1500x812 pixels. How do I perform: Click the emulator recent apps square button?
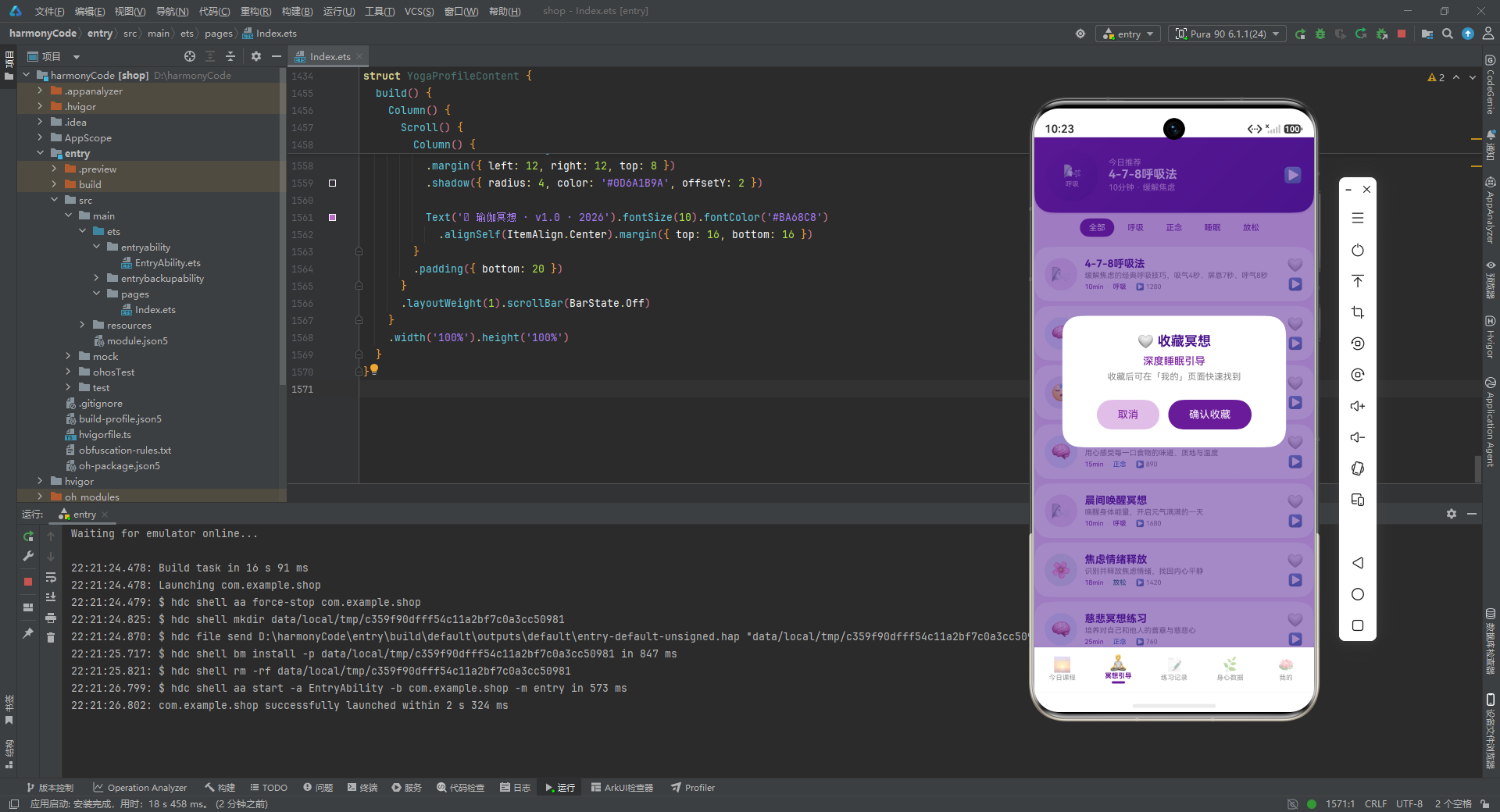pos(1358,625)
